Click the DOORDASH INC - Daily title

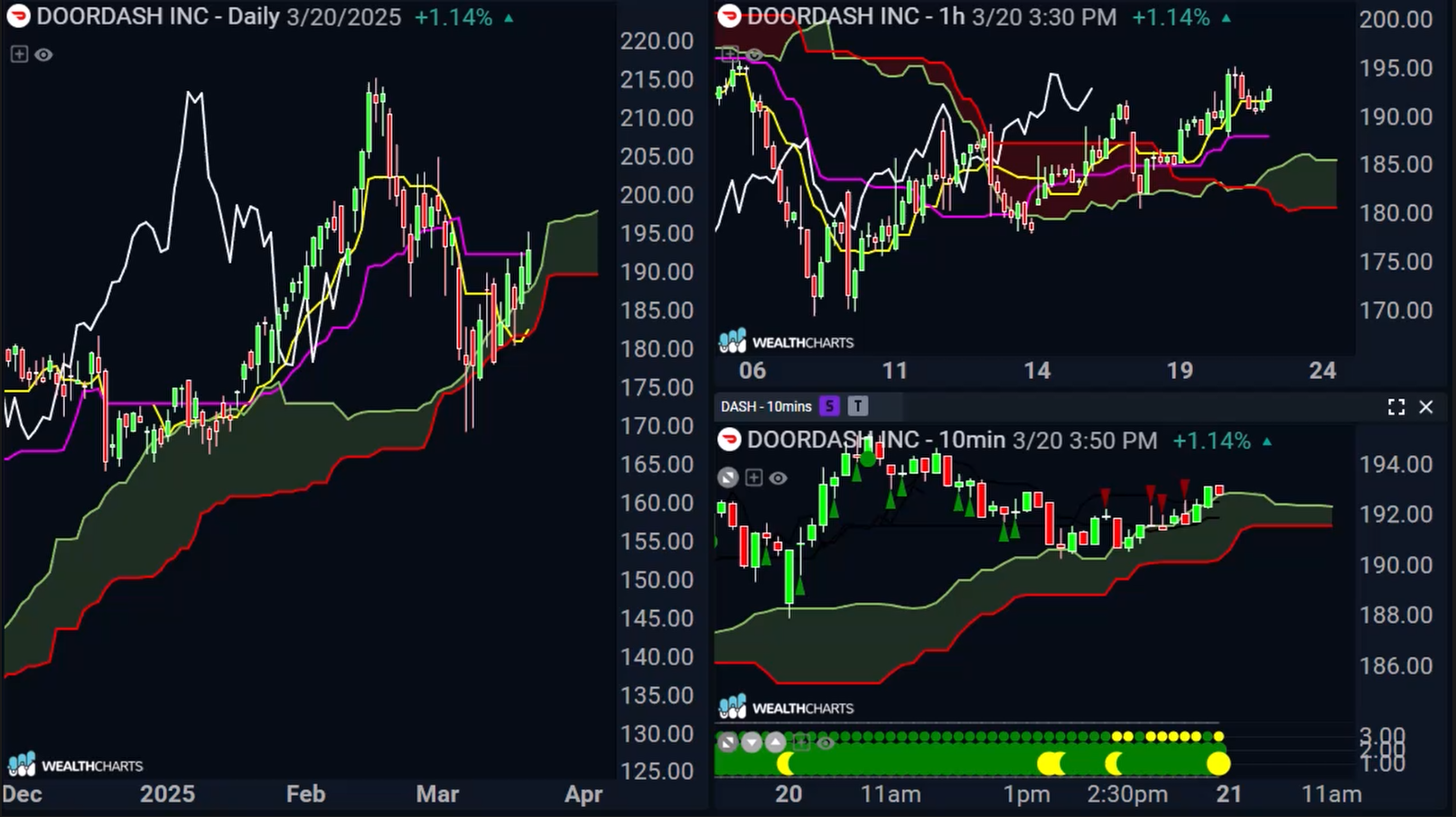click(158, 16)
